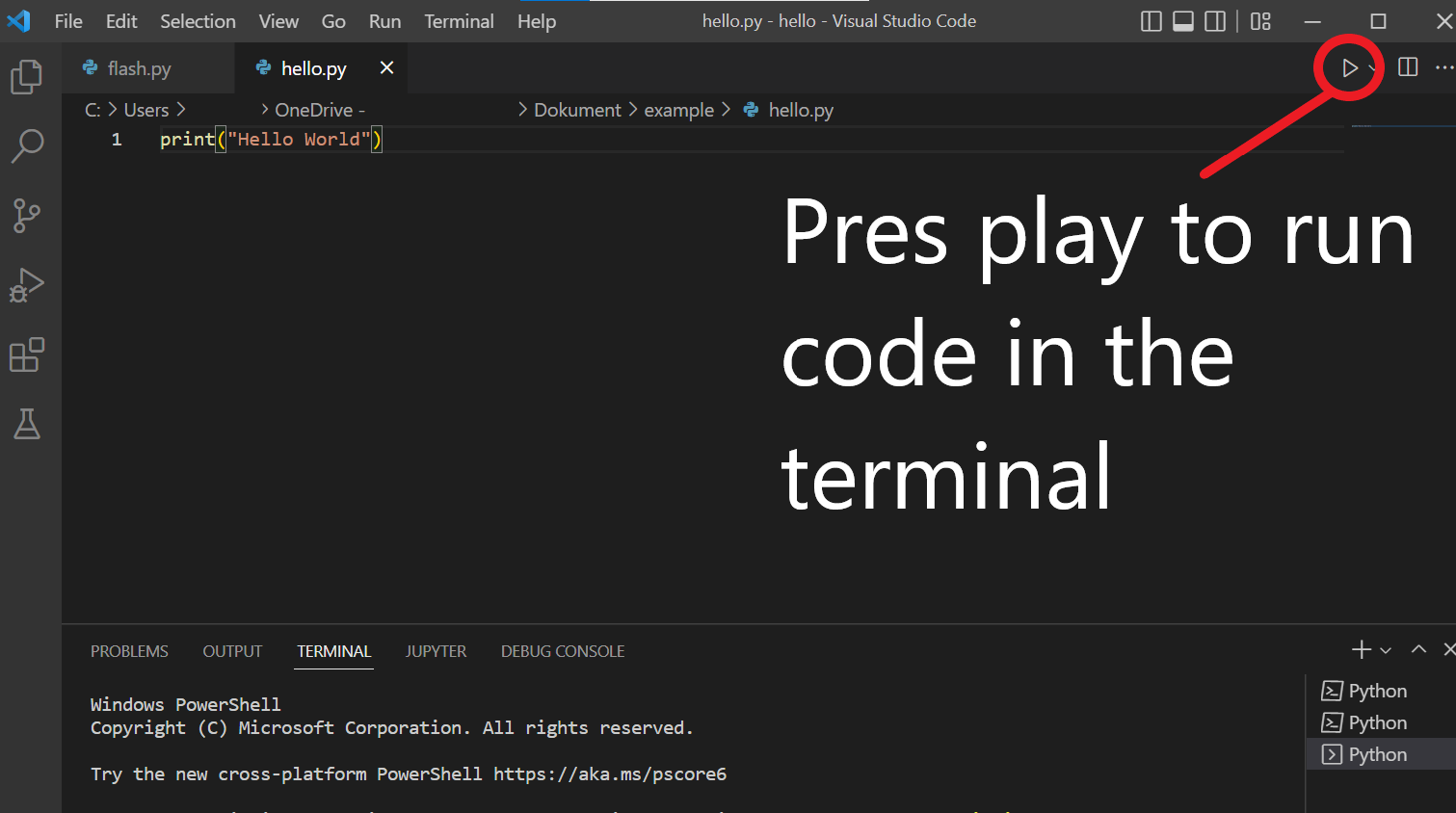Image resolution: width=1456 pixels, height=813 pixels.
Task: Click the Dokument breadcrumb segment
Action: click(x=577, y=110)
